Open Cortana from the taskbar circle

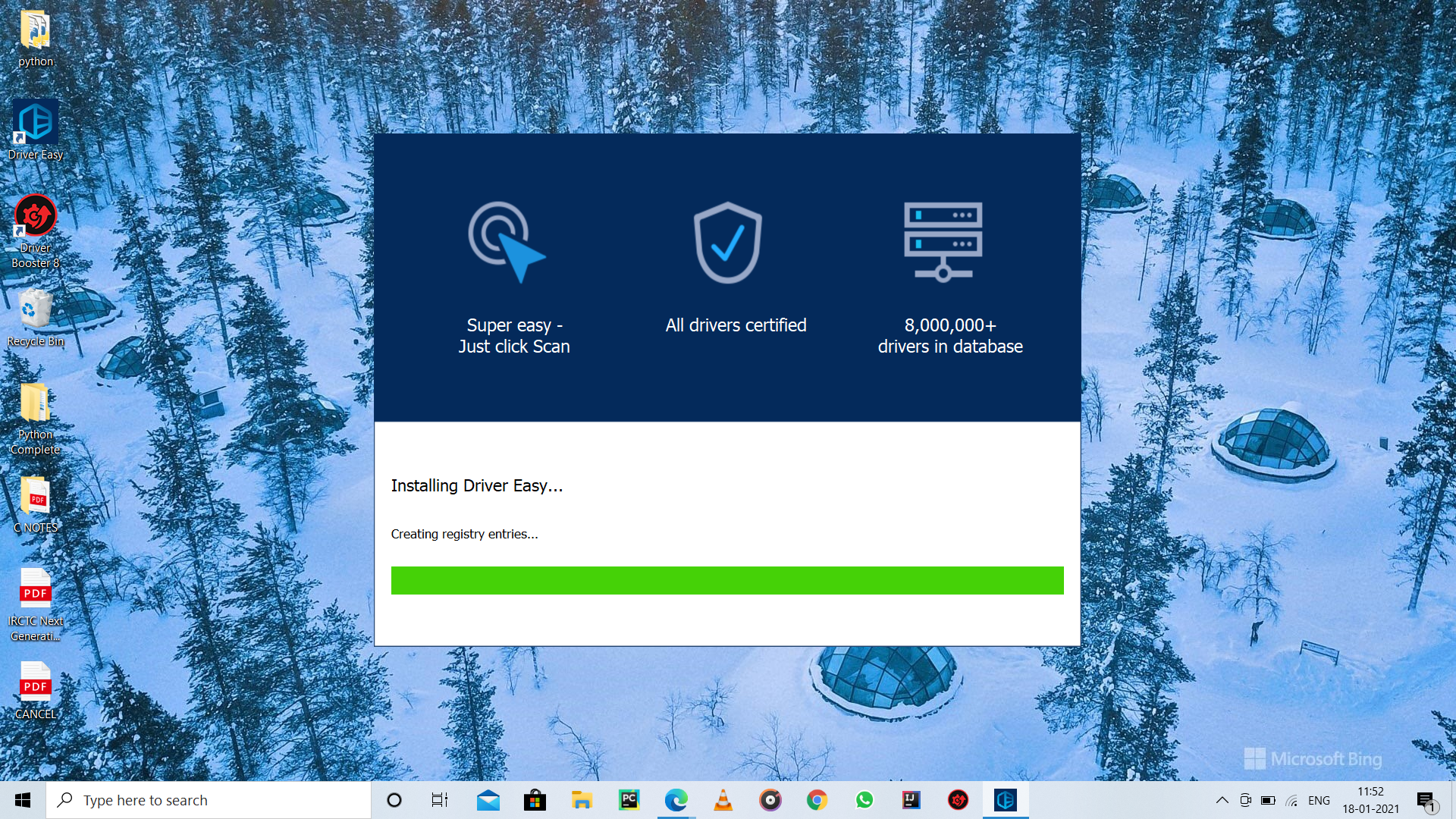394,800
